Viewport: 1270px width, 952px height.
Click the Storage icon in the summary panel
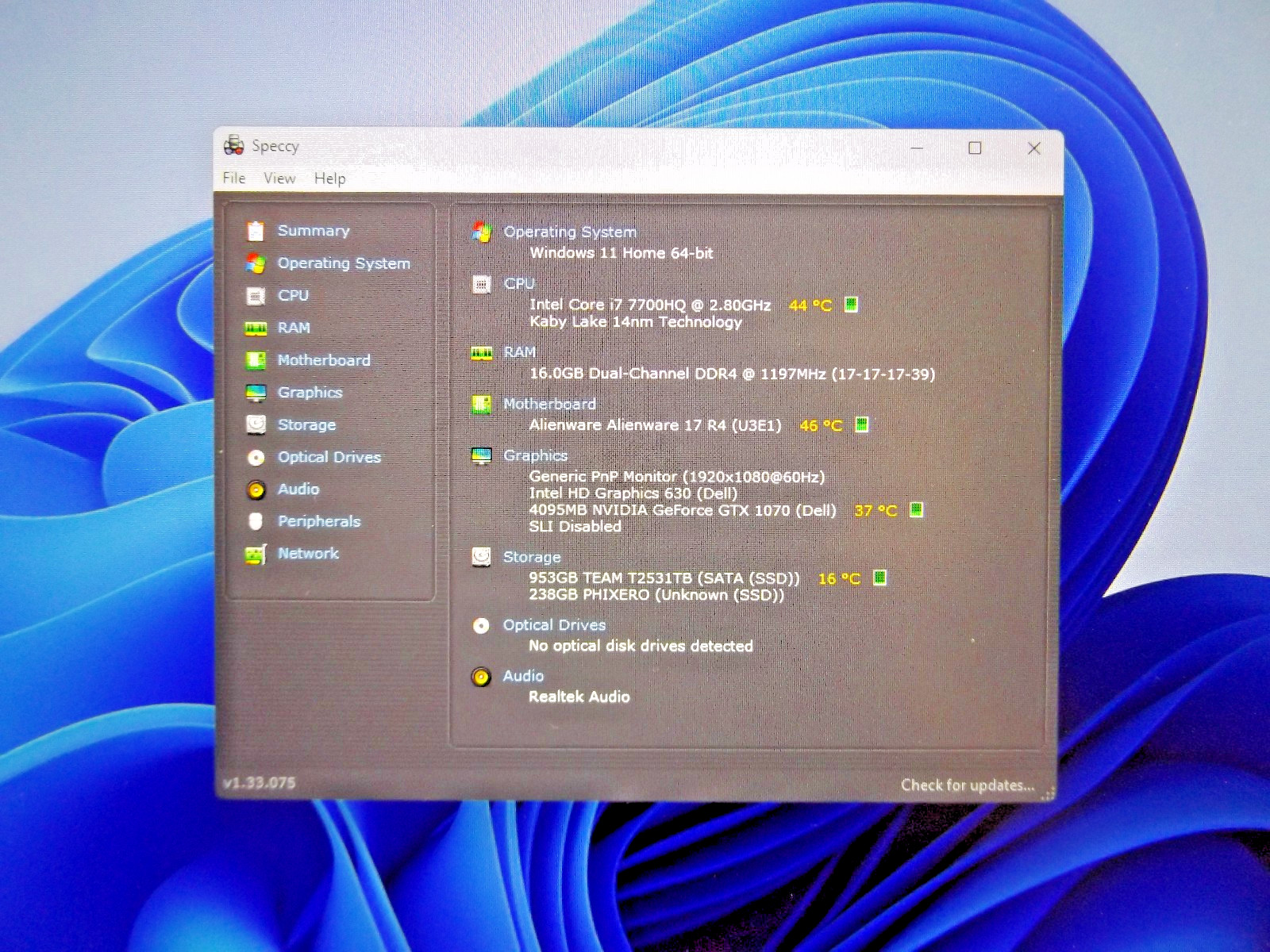481,557
